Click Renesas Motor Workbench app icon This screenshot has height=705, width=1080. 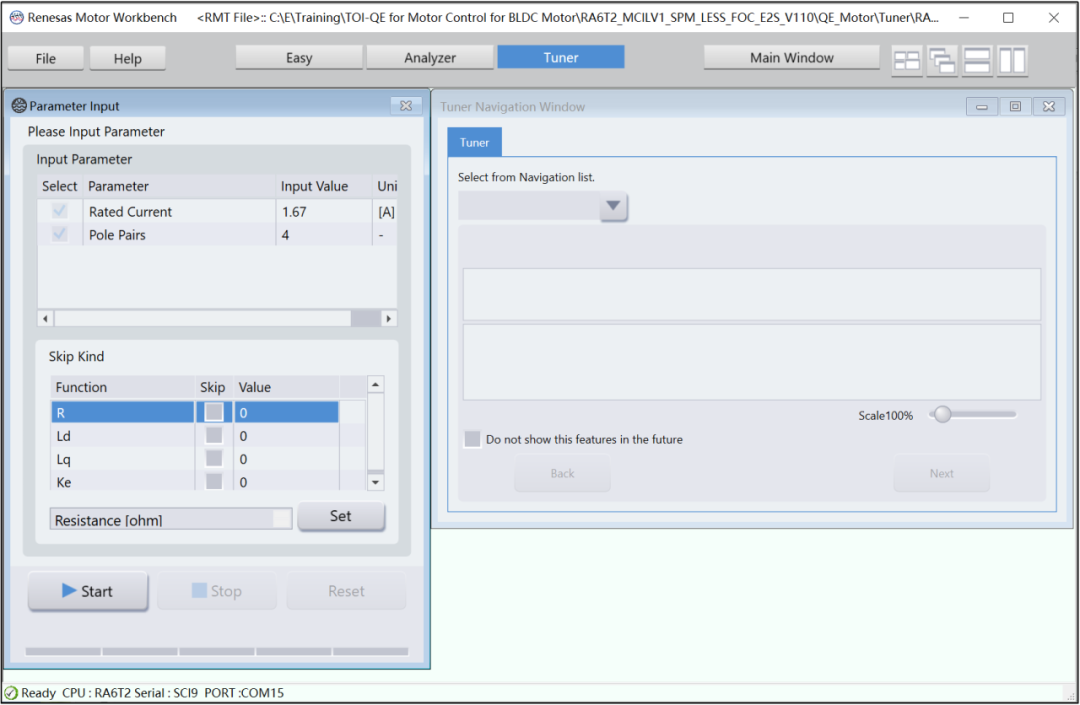point(17,17)
